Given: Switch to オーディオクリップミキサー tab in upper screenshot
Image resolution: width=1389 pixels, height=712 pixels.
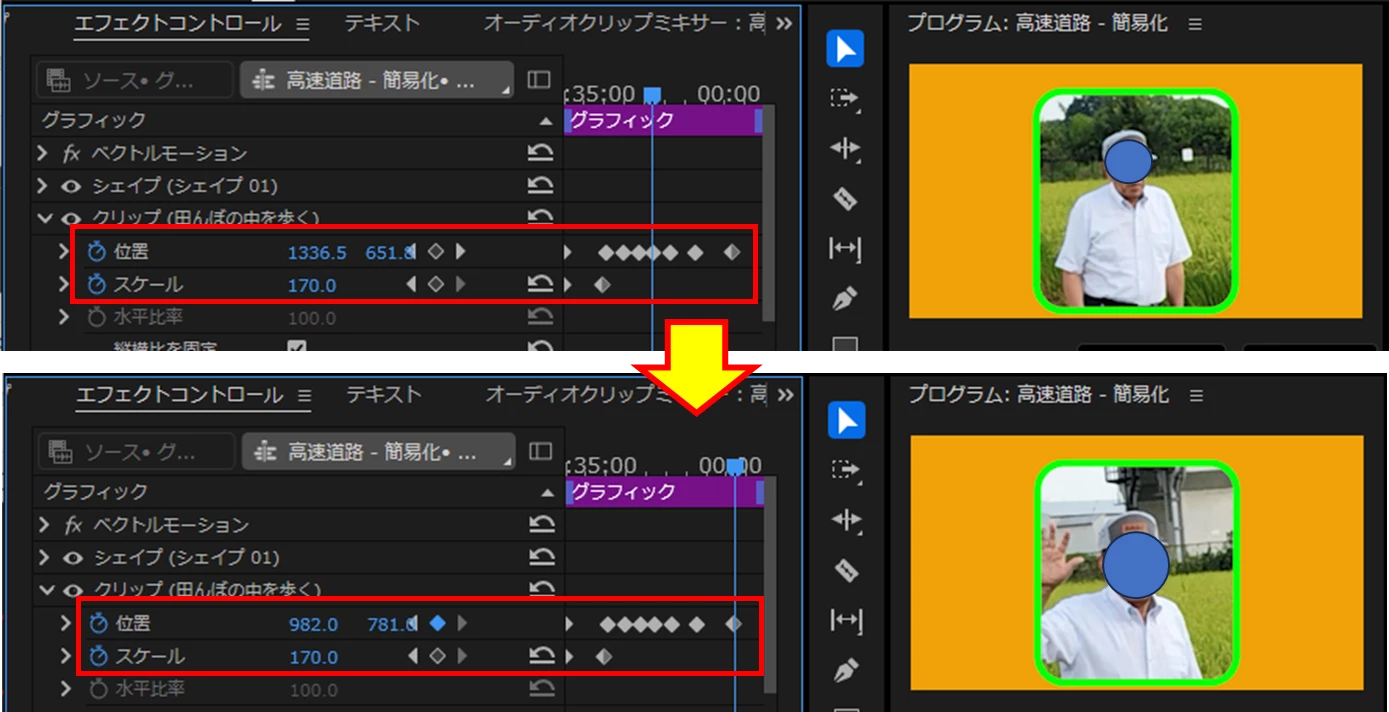Looking at the screenshot, I should tap(624, 24).
